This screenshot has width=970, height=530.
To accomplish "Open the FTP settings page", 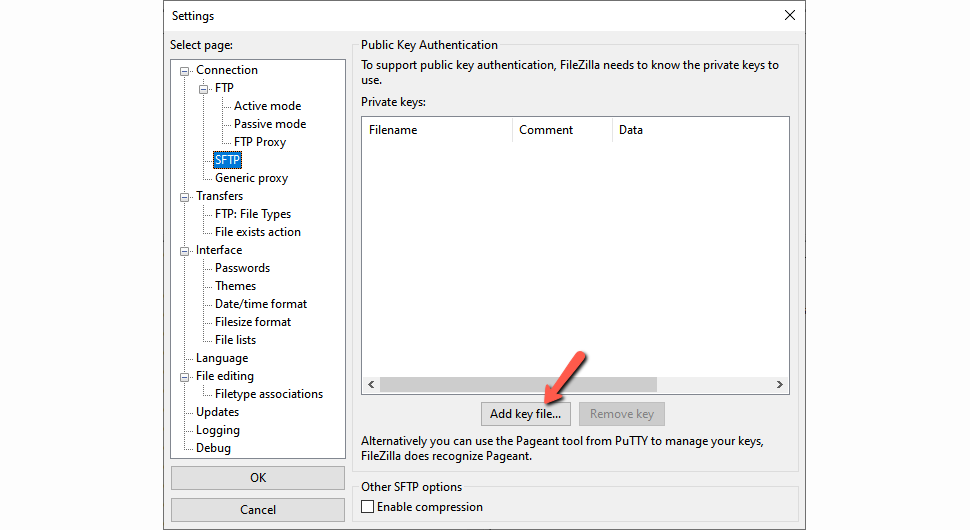I will point(224,88).
